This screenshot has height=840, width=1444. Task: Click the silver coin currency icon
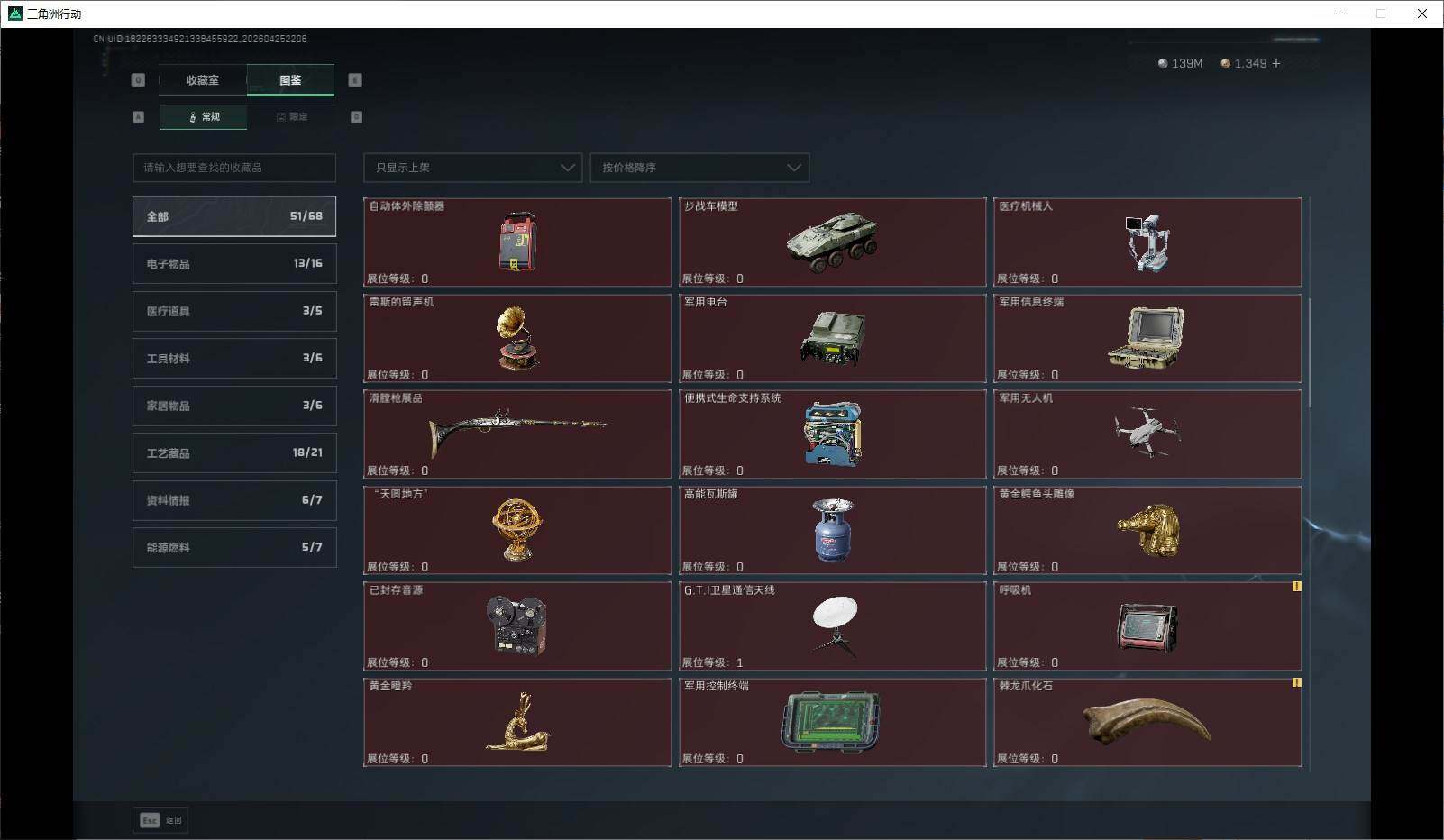(1163, 63)
